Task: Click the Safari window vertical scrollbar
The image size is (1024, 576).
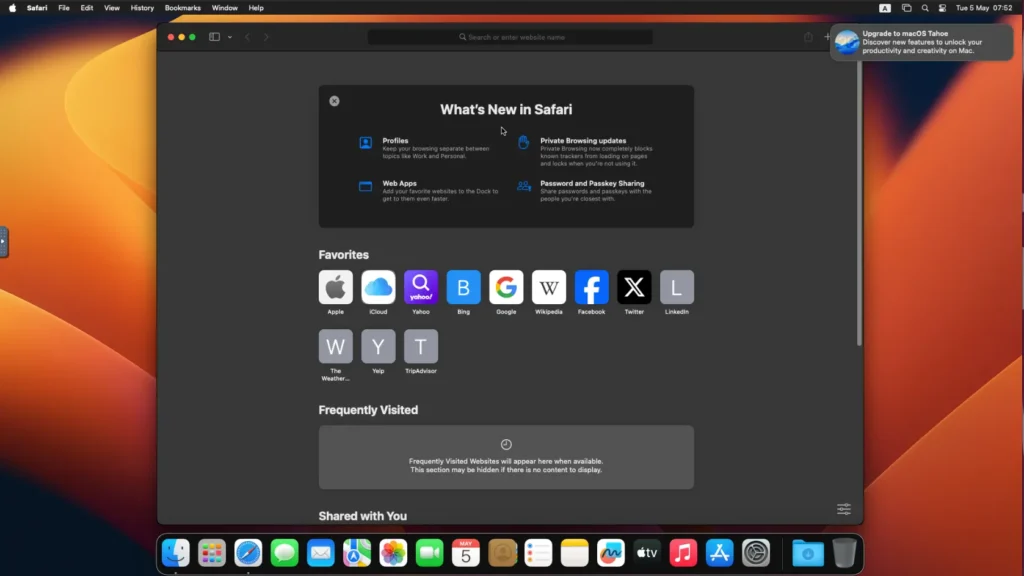Action: tap(859, 202)
